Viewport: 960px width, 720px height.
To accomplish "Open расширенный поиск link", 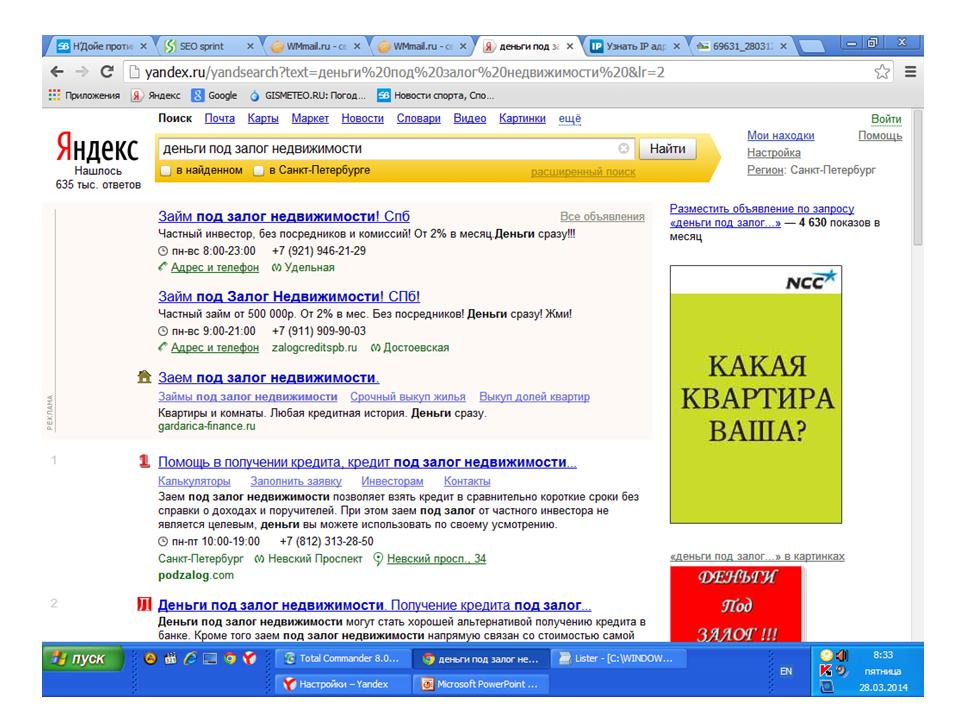I will point(583,172).
